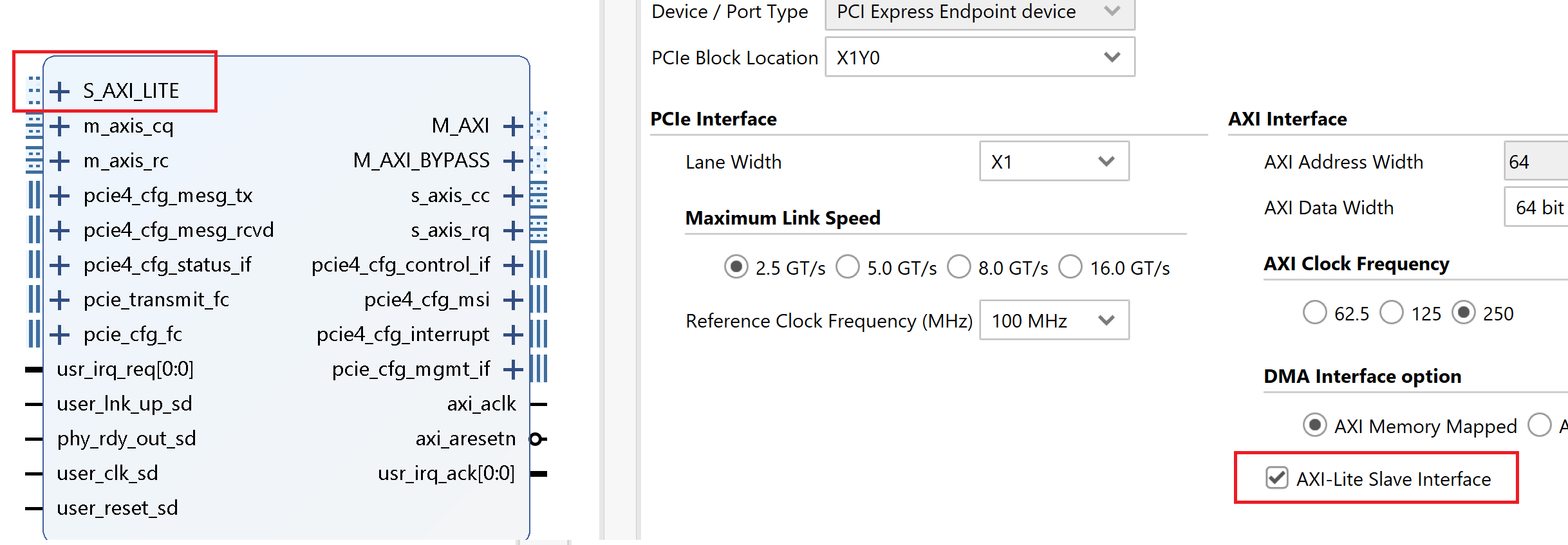Expand the M_AXI_BYPASS interface pin

pyautogui.click(x=513, y=160)
